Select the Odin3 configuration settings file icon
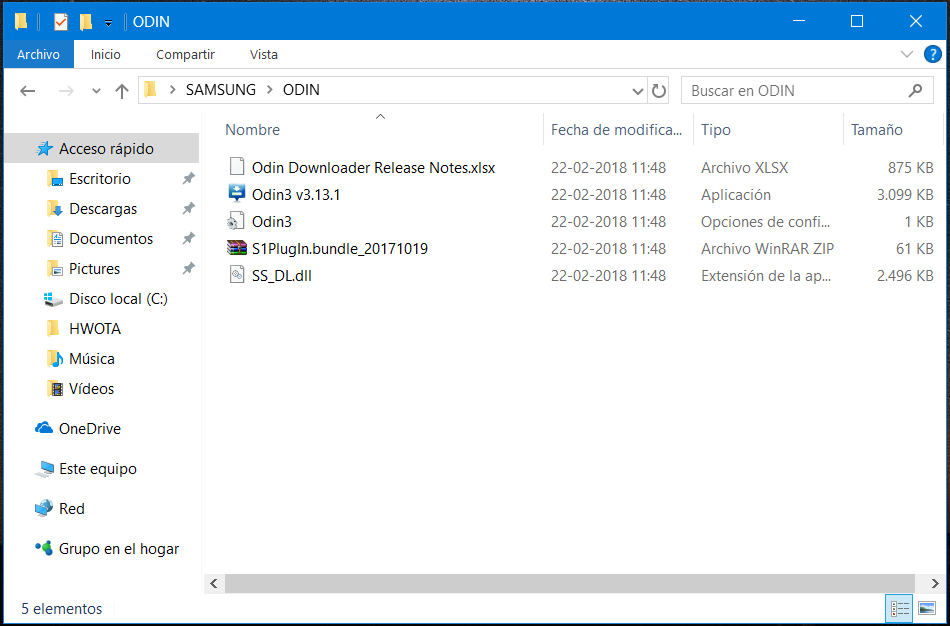 236,222
